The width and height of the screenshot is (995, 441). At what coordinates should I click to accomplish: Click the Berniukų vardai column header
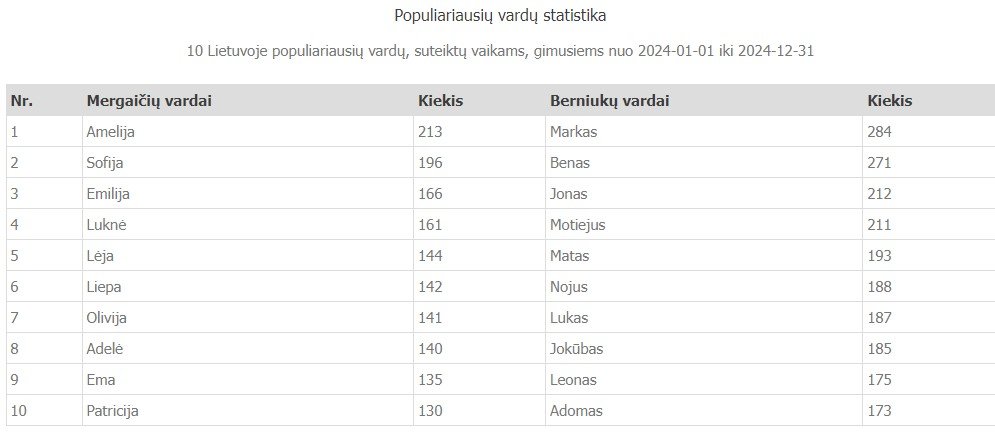(609, 101)
